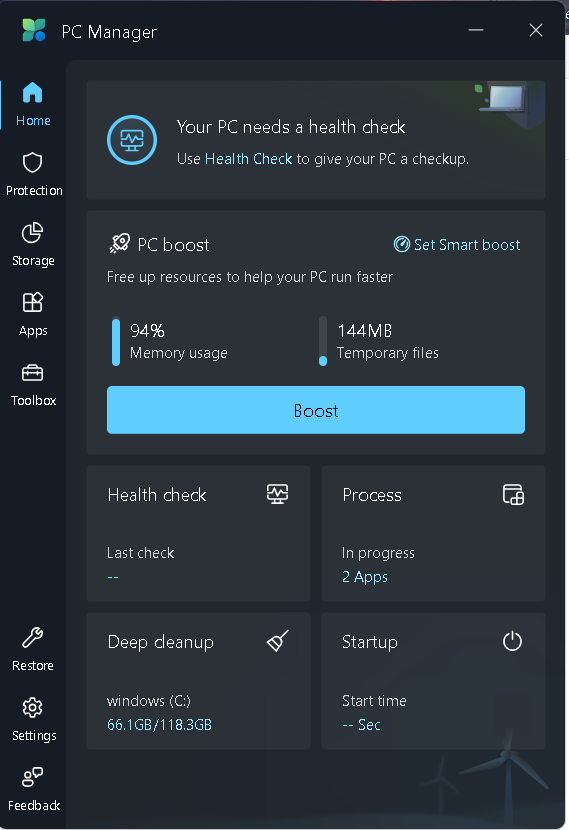Open the Startup card
This screenshot has height=830, width=569.
click(433, 681)
